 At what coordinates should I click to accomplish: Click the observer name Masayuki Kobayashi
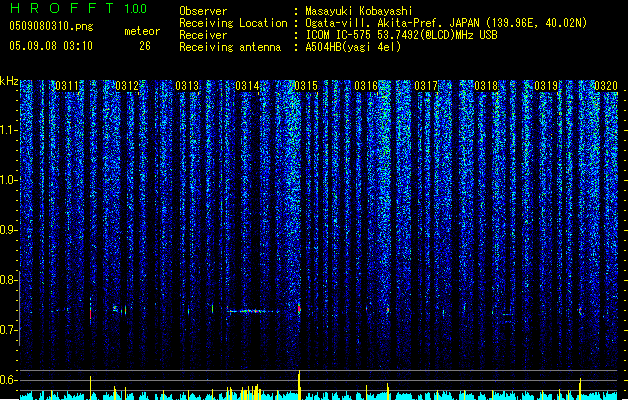(x=359, y=11)
